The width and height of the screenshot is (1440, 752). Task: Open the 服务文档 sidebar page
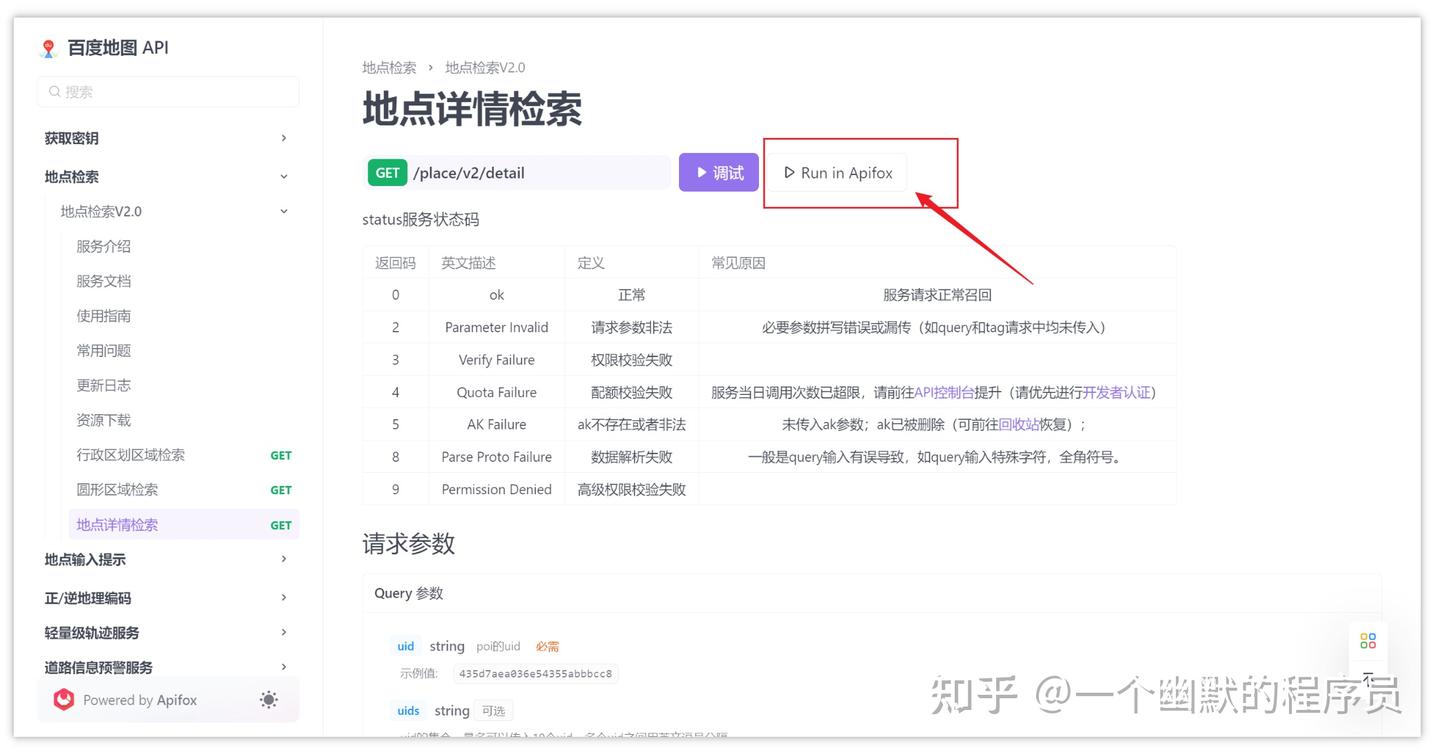pyautogui.click(x=103, y=281)
